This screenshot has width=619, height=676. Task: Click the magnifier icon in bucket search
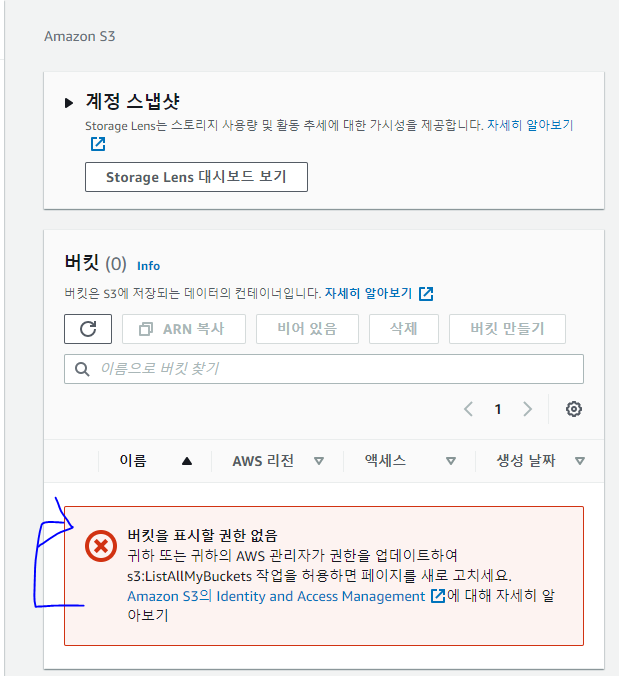pos(82,369)
